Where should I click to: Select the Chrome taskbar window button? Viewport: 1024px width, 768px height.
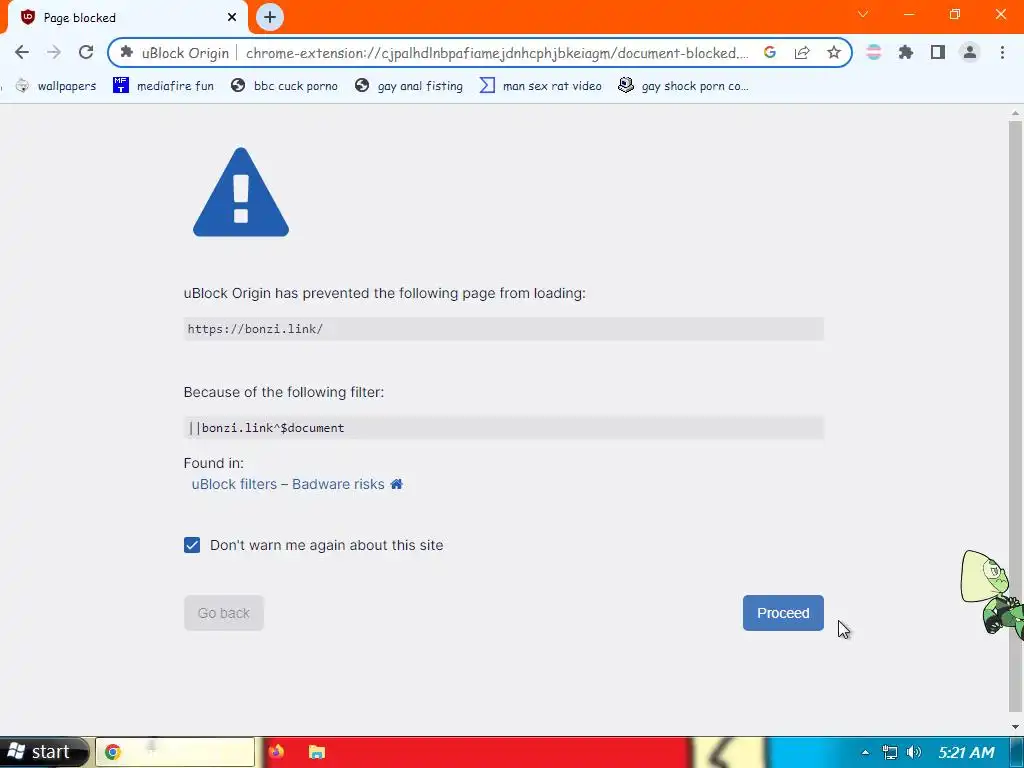pos(175,752)
